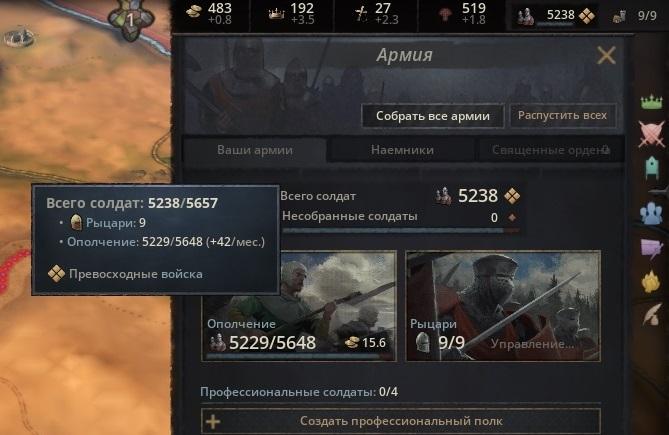Click Распустить всех button

pyautogui.click(x=562, y=116)
